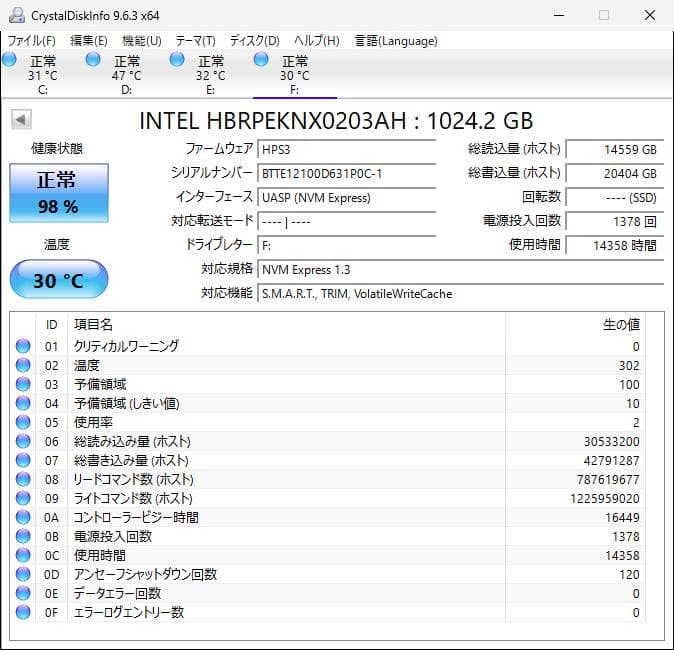
Task: Click status orb of attribute 0A コントローラービジー時間
Action: [x=23, y=517]
